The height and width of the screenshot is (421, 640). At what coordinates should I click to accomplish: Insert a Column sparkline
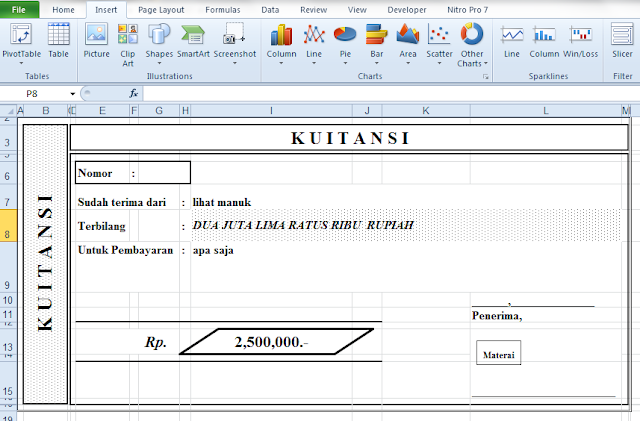coord(544,41)
